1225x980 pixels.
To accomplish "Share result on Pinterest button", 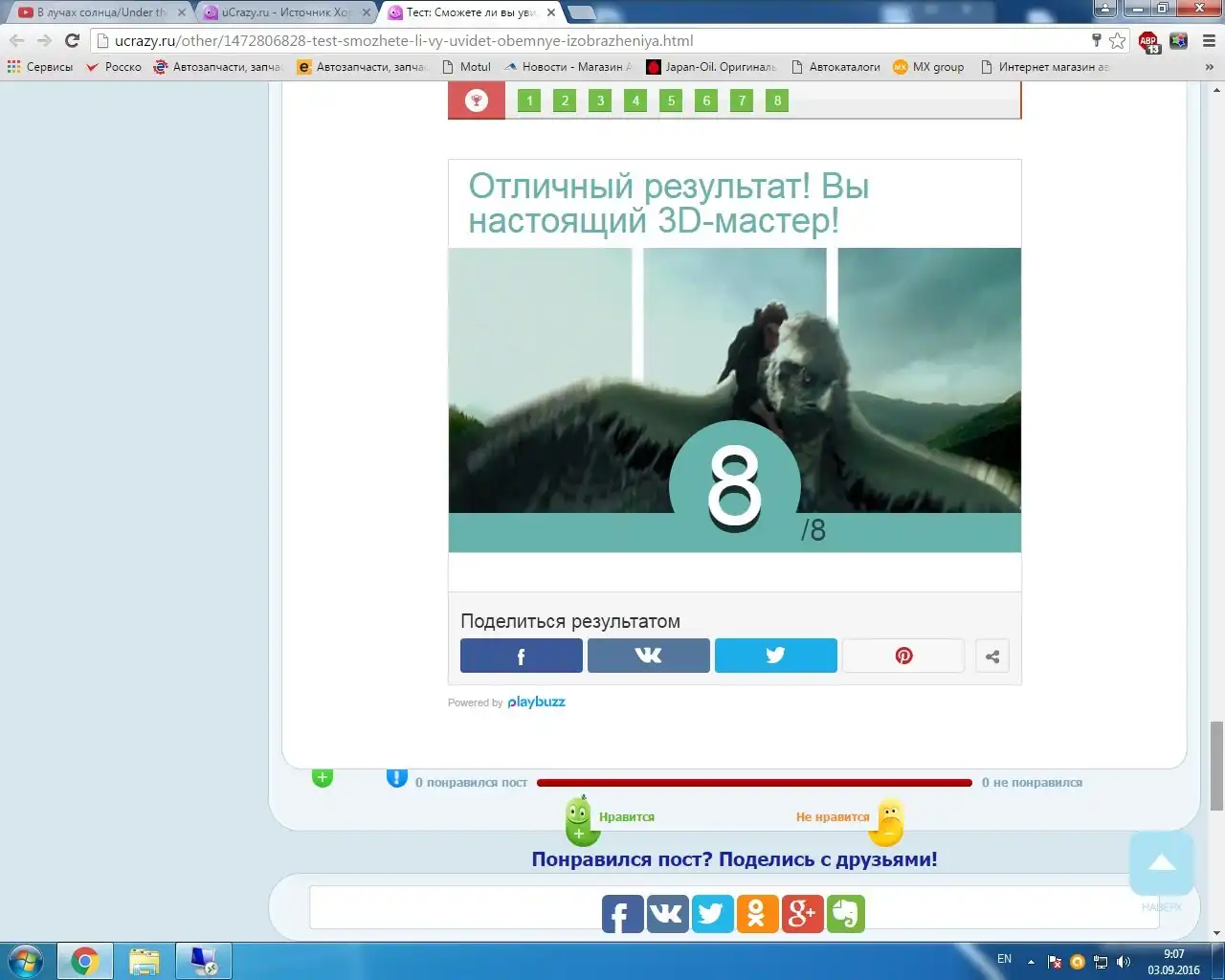I will [x=902, y=657].
